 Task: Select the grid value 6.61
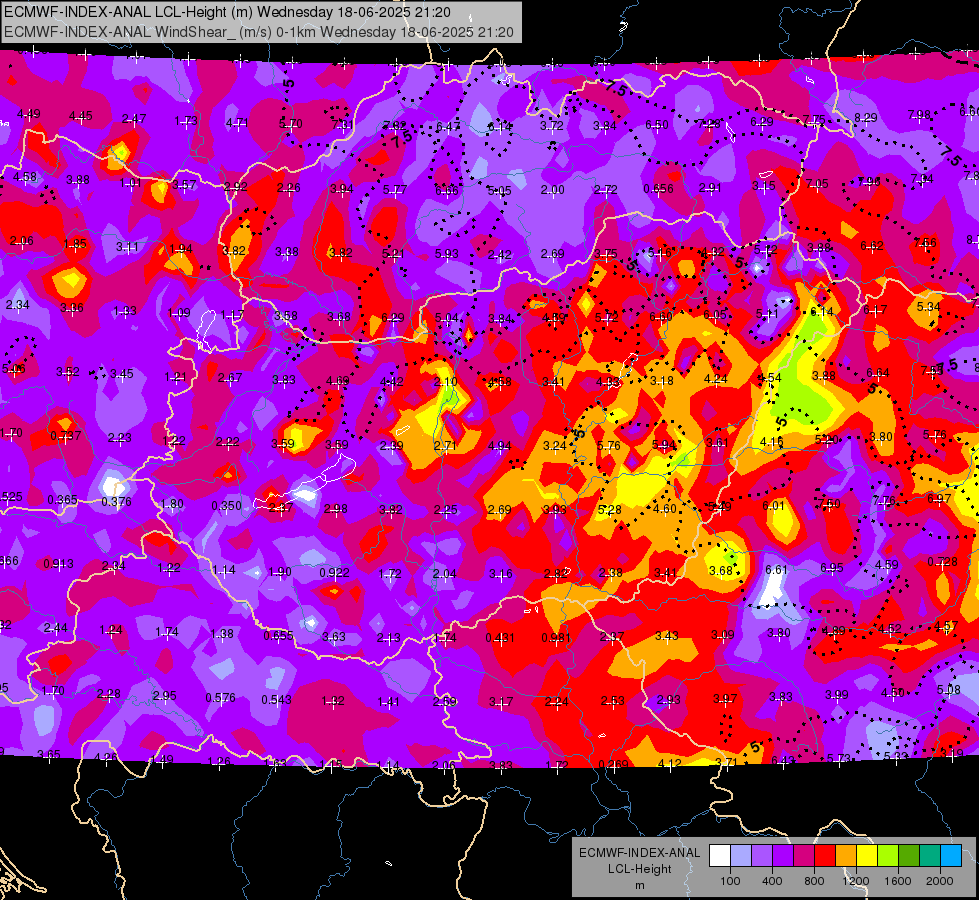[776, 569]
